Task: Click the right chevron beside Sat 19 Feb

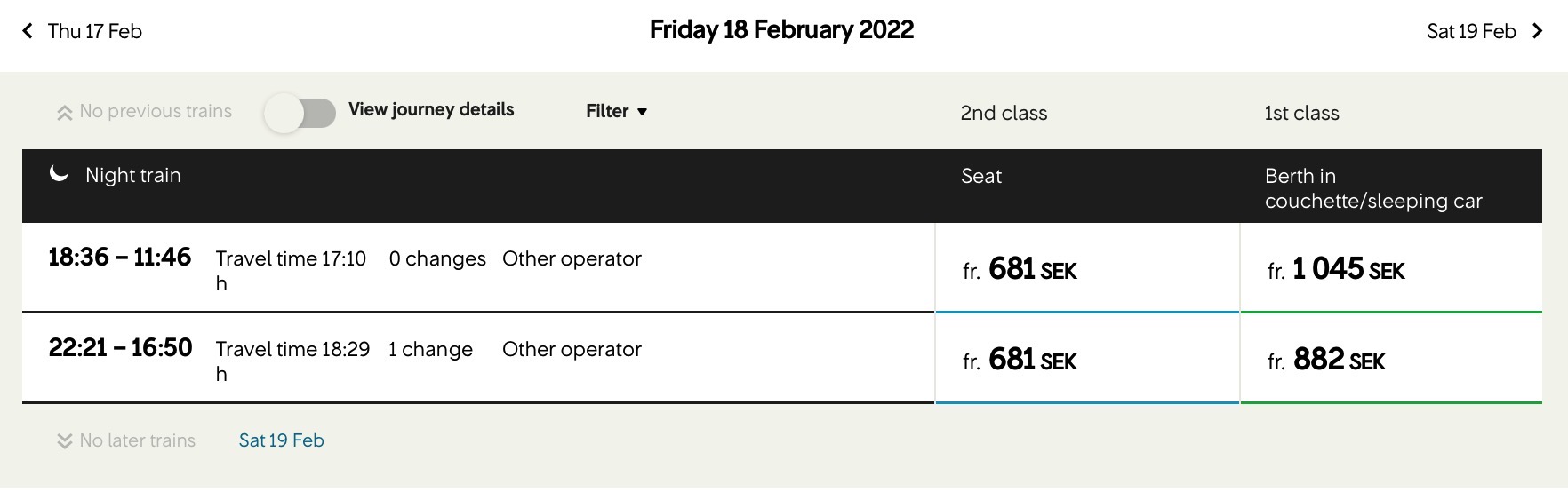Action: pyautogui.click(x=1538, y=31)
